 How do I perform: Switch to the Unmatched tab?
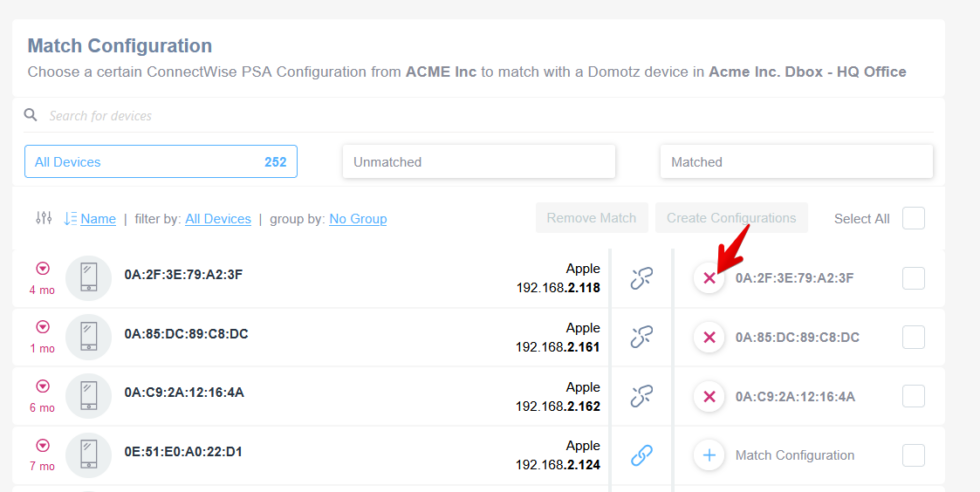(479, 162)
